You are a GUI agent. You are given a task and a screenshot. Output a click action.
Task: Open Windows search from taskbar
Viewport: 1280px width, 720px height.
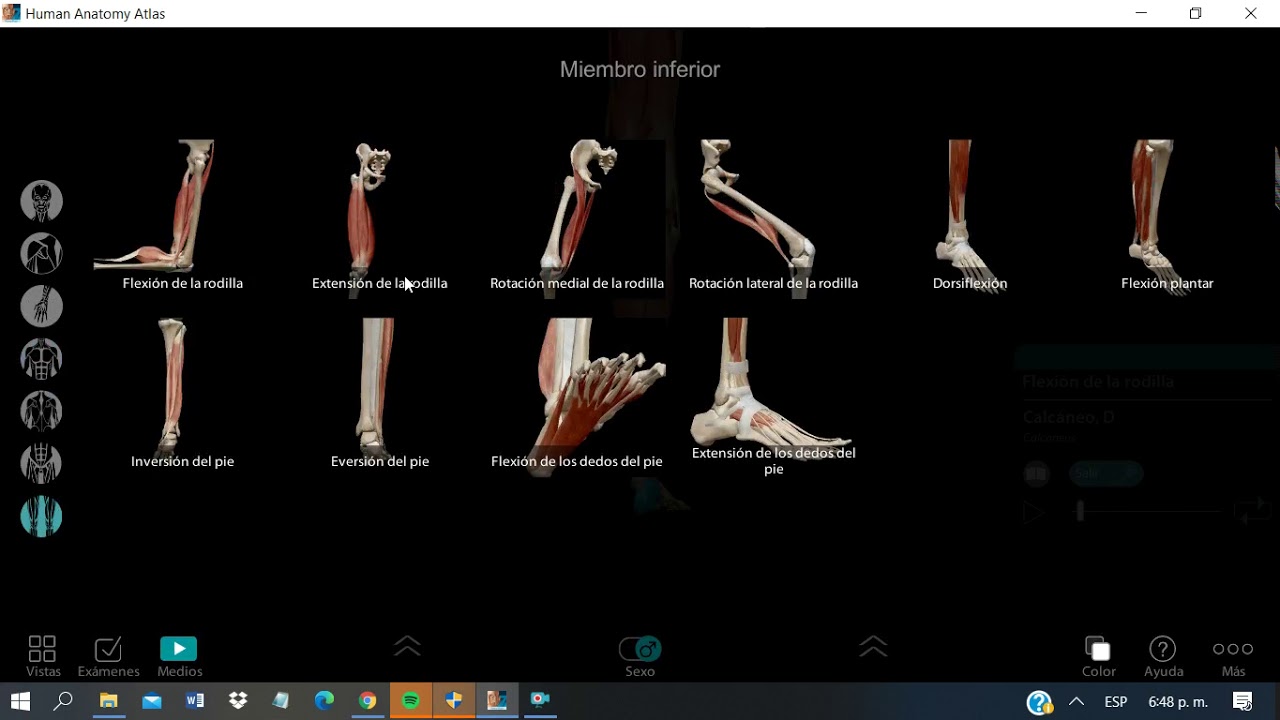coord(63,701)
